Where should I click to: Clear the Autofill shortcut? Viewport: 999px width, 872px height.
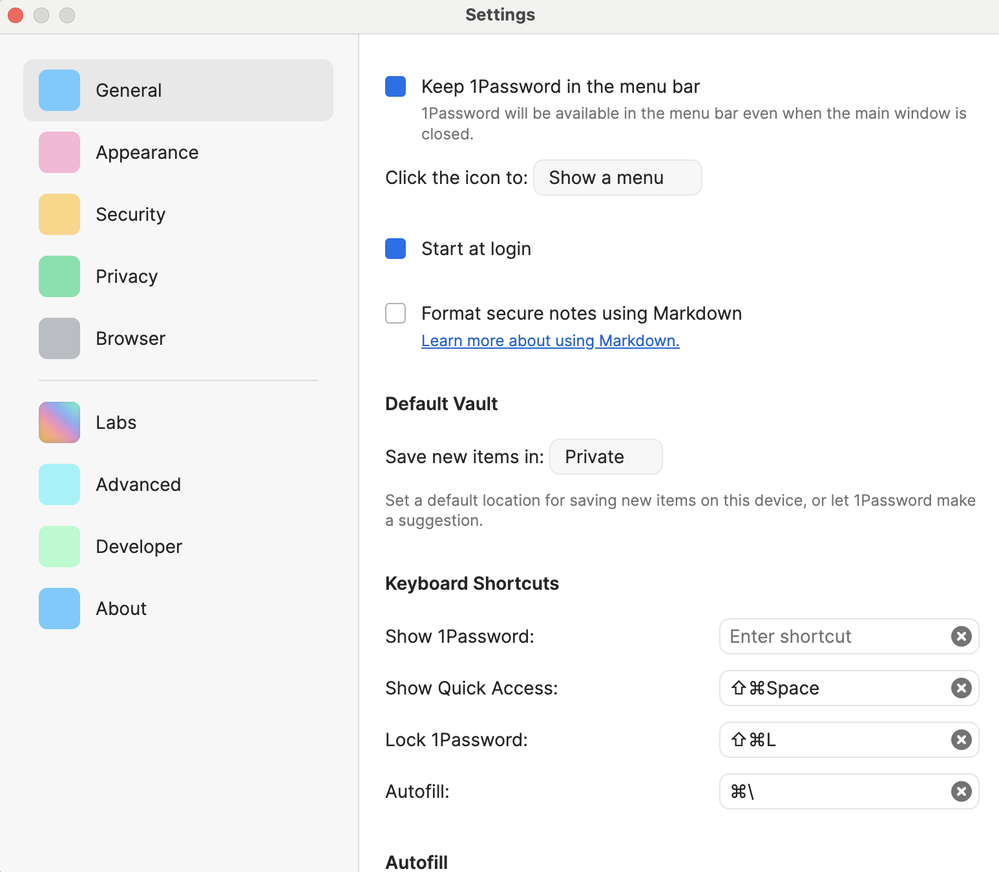coord(960,792)
